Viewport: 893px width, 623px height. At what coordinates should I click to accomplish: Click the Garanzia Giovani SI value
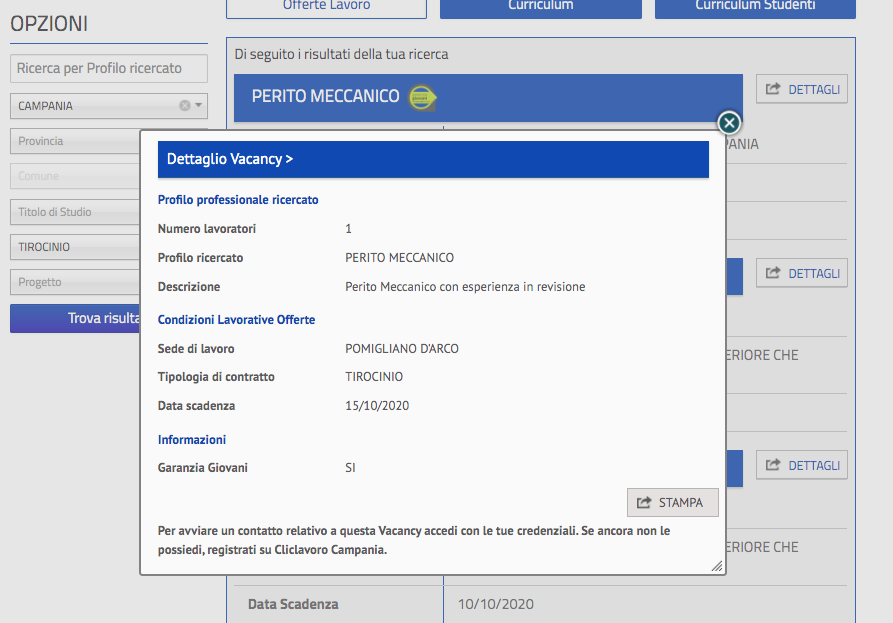350,468
